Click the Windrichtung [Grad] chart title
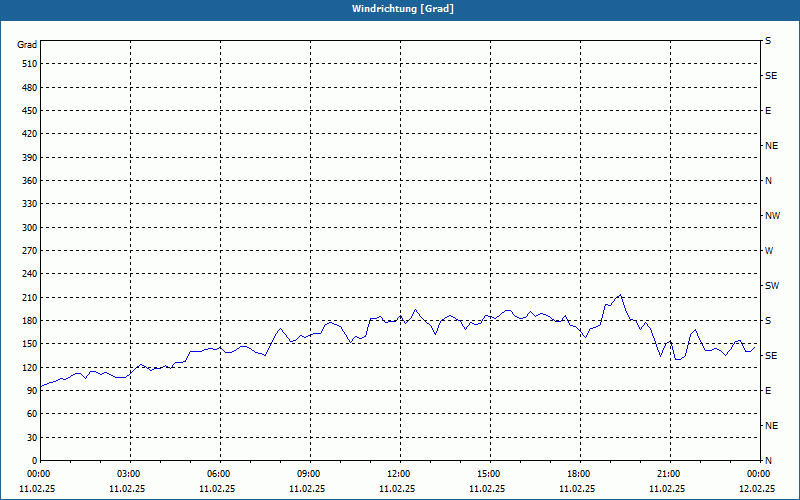This screenshot has width=800, height=500. 403,9
